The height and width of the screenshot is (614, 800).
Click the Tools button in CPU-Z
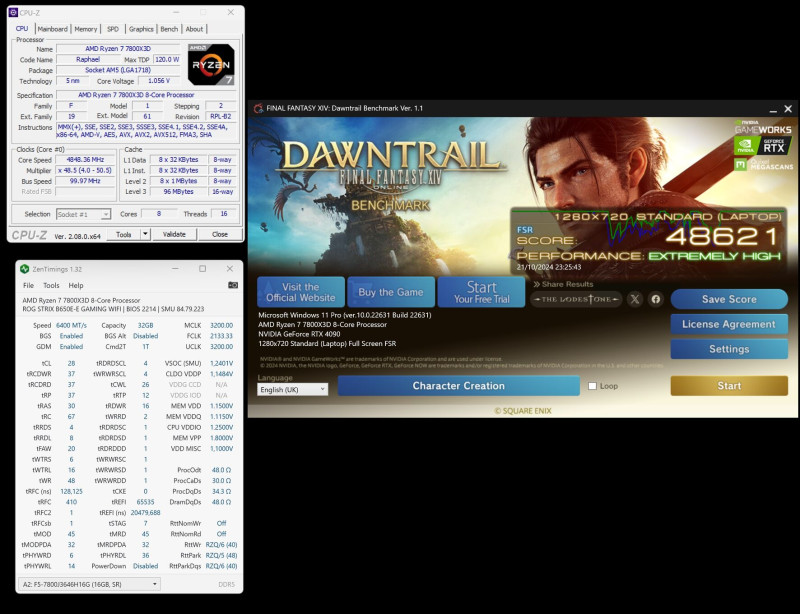tap(123, 234)
